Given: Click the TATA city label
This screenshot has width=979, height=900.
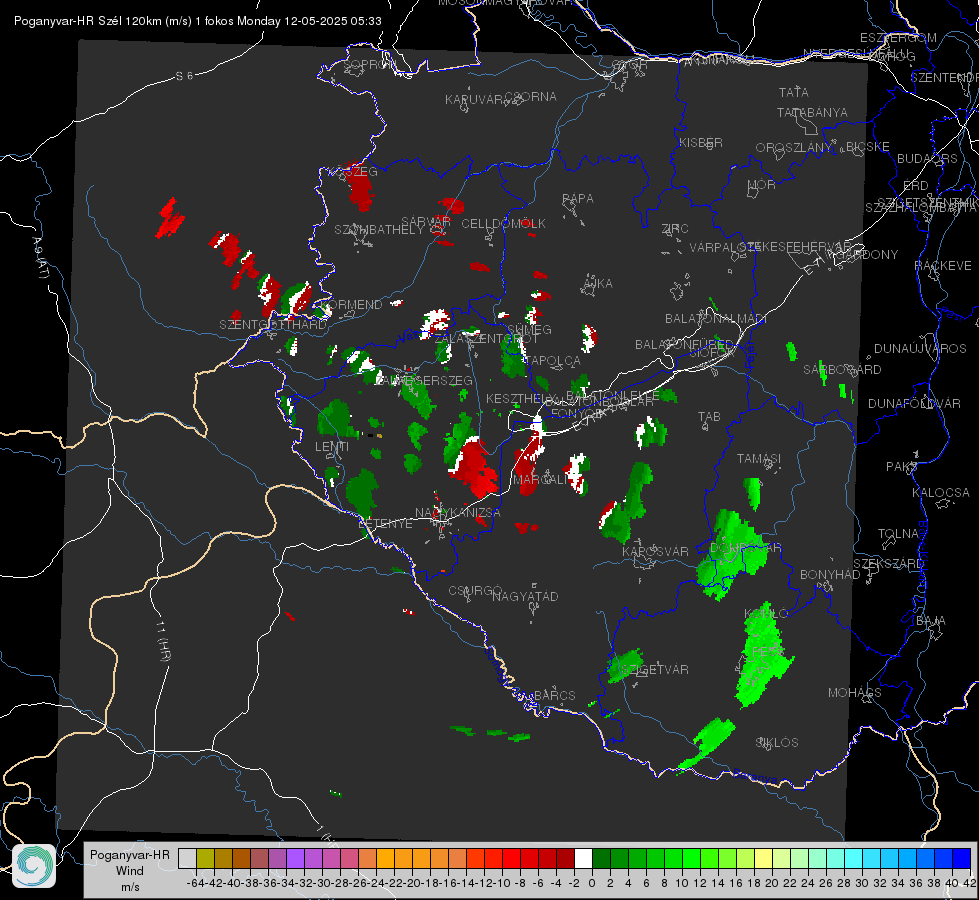Looking at the screenshot, I should (794, 92).
